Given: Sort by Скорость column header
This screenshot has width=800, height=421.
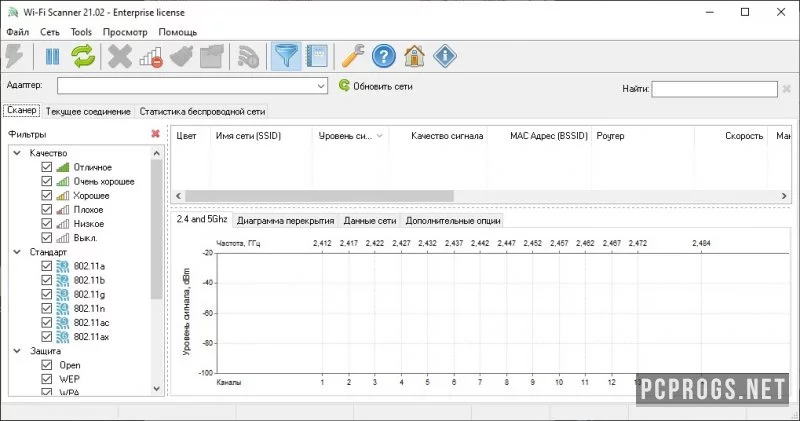Looking at the screenshot, I should click(x=731, y=136).
